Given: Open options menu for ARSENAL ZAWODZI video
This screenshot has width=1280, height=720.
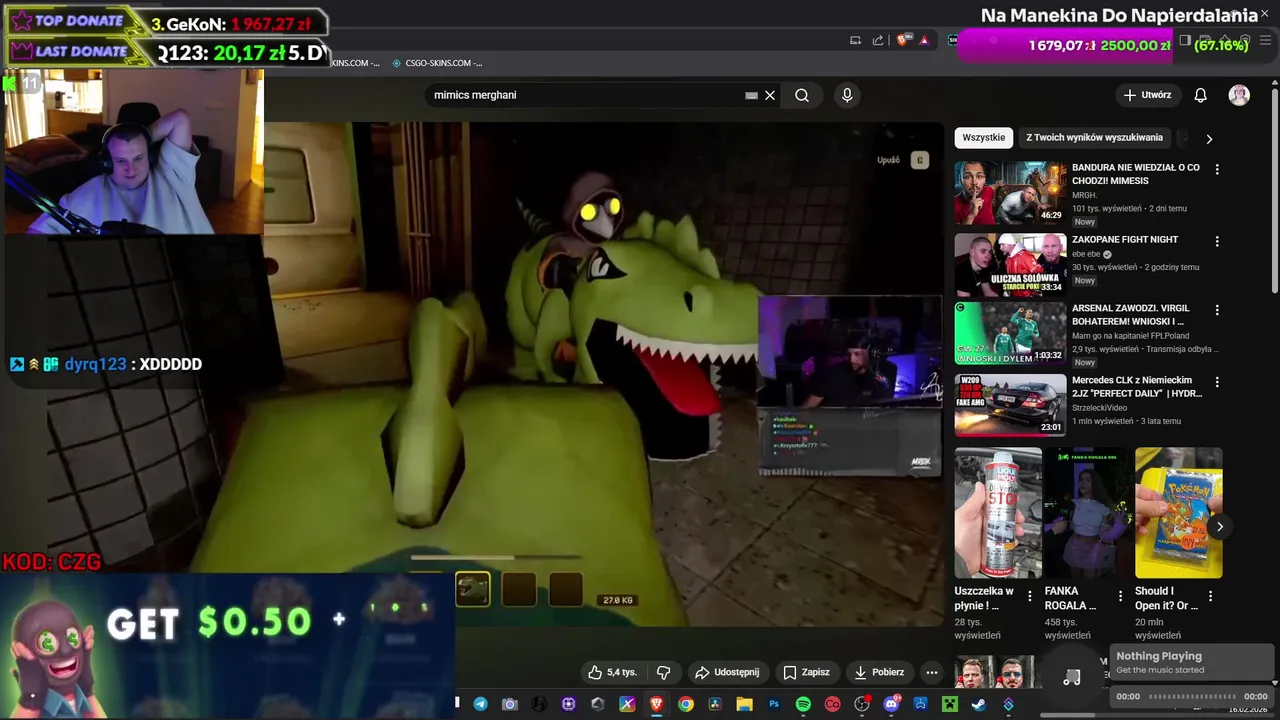Looking at the screenshot, I should (x=1217, y=310).
